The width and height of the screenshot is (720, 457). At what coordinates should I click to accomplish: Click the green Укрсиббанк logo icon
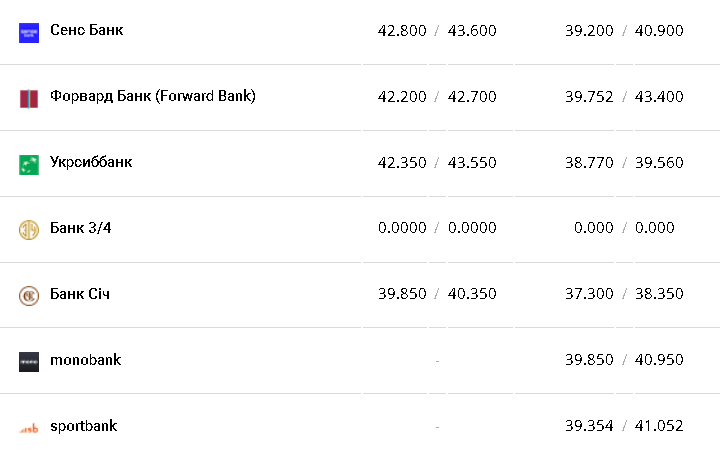click(x=28, y=164)
